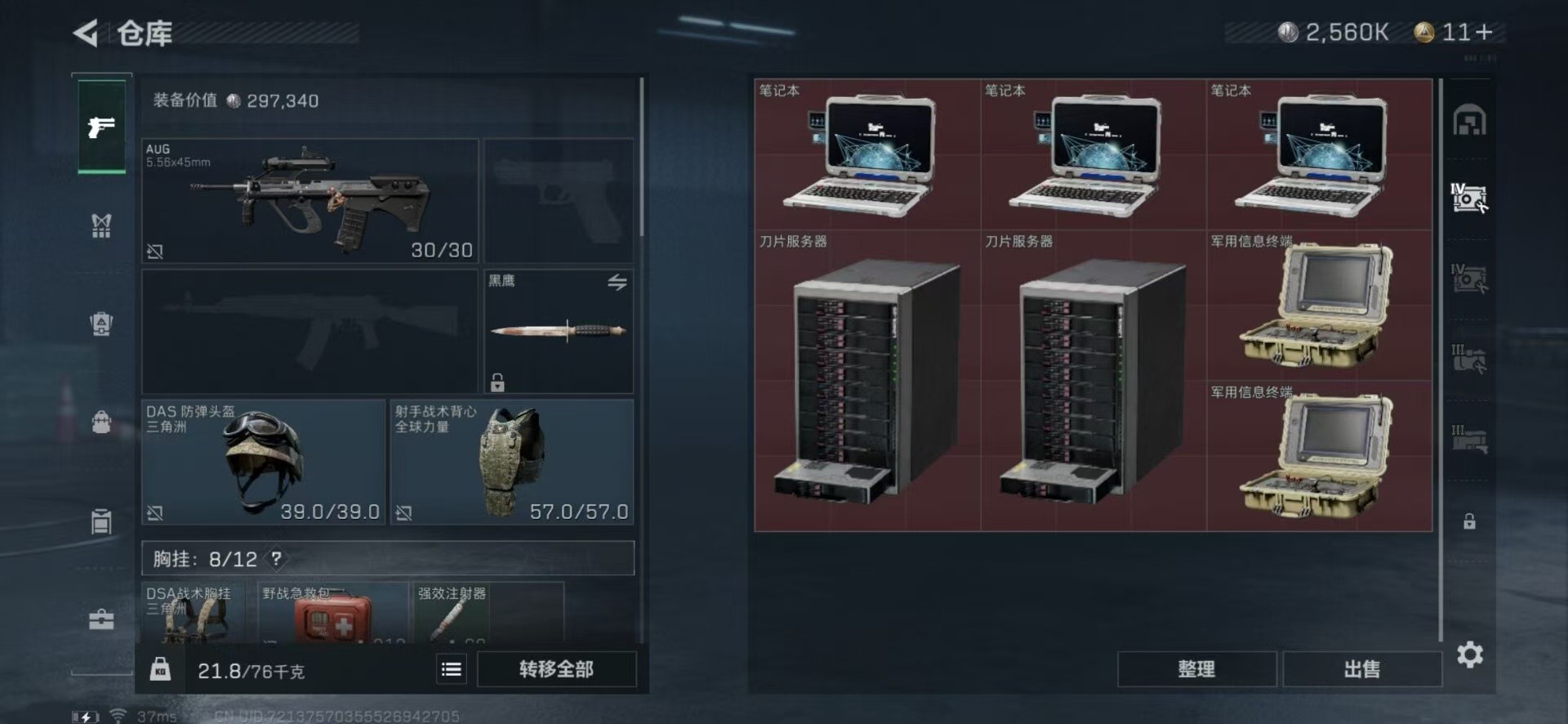Viewport: 1568px width, 724px height.
Task: Open the briefcase category in left sidebar
Action: (101, 619)
